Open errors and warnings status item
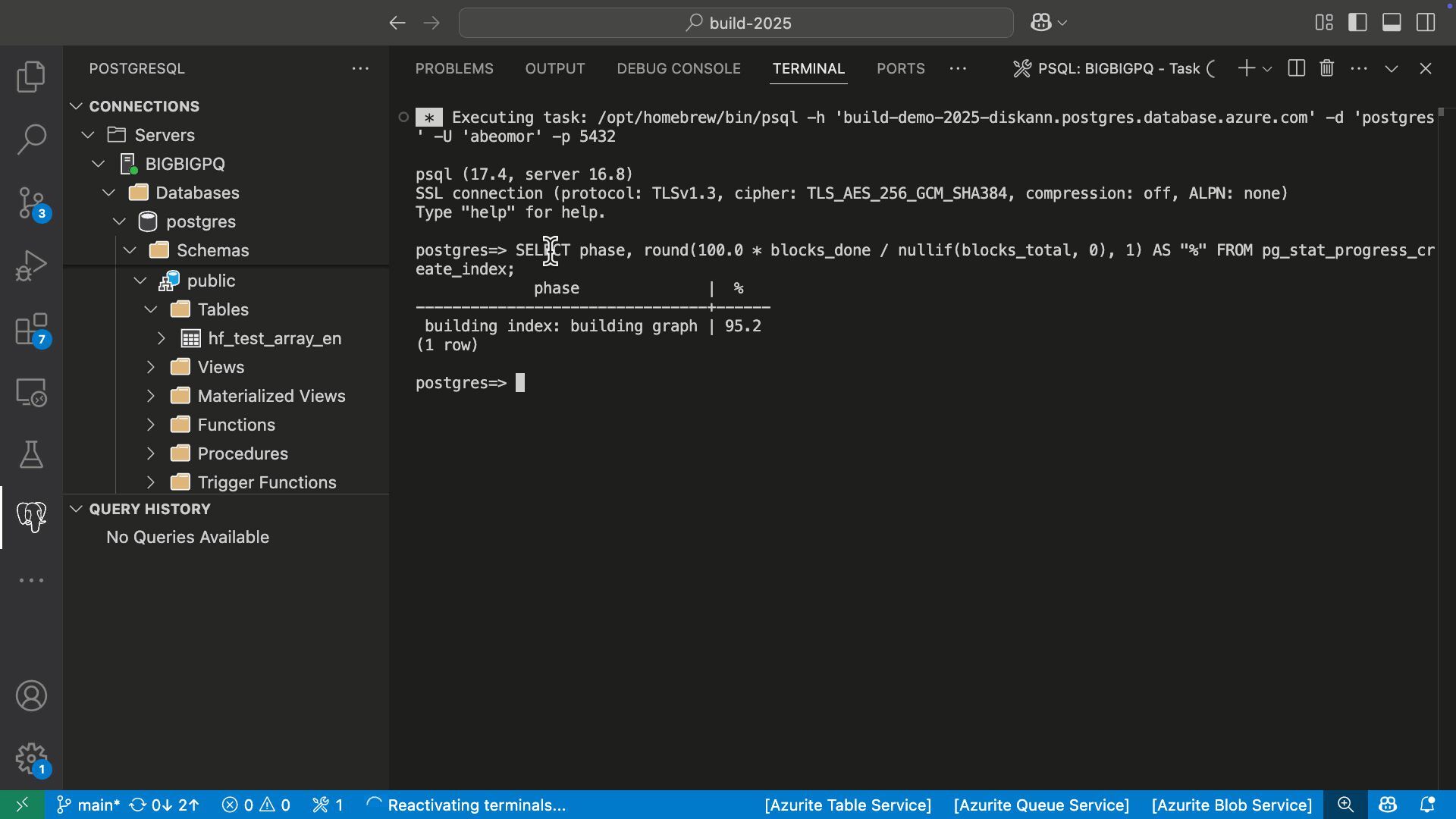This screenshot has width=1456, height=819. (256, 805)
